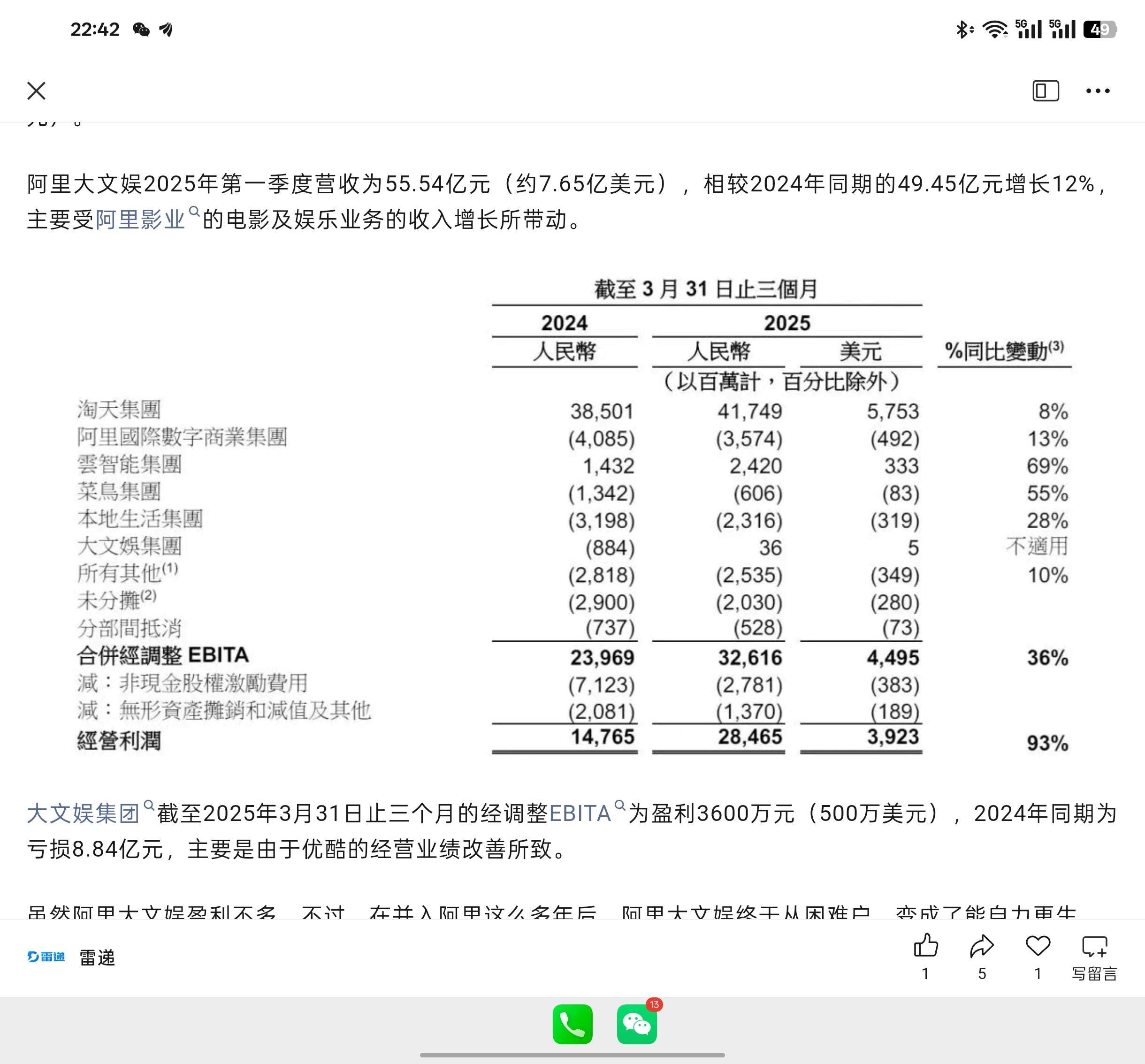The width and height of the screenshot is (1145, 1064).
Task: Tap the 阿里國際數字商業集團 row label
Action: [x=182, y=437]
